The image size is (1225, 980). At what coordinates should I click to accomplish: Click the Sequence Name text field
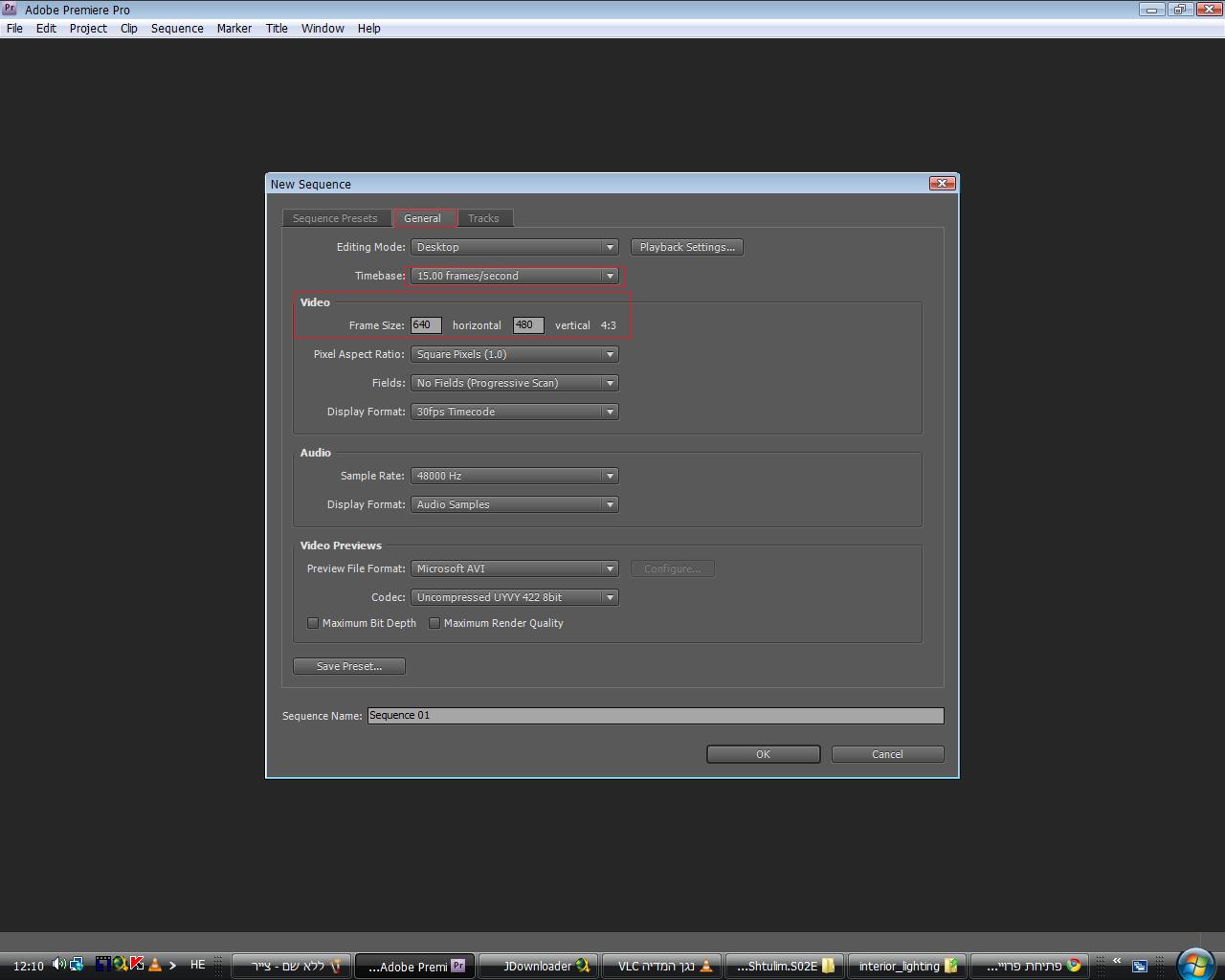click(x=656, y=716)
